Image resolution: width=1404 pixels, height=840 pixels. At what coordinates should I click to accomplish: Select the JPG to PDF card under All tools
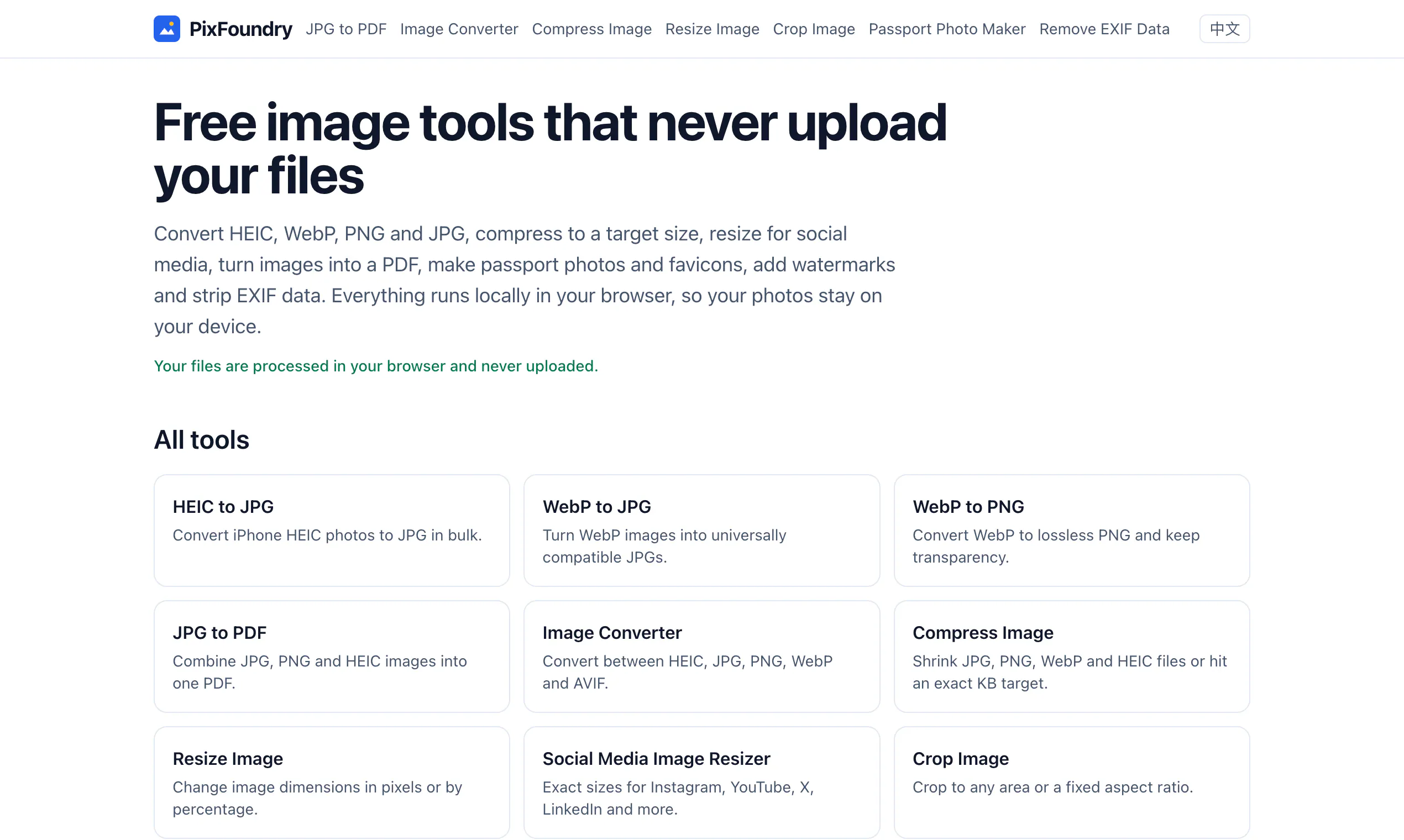[332, 657]
